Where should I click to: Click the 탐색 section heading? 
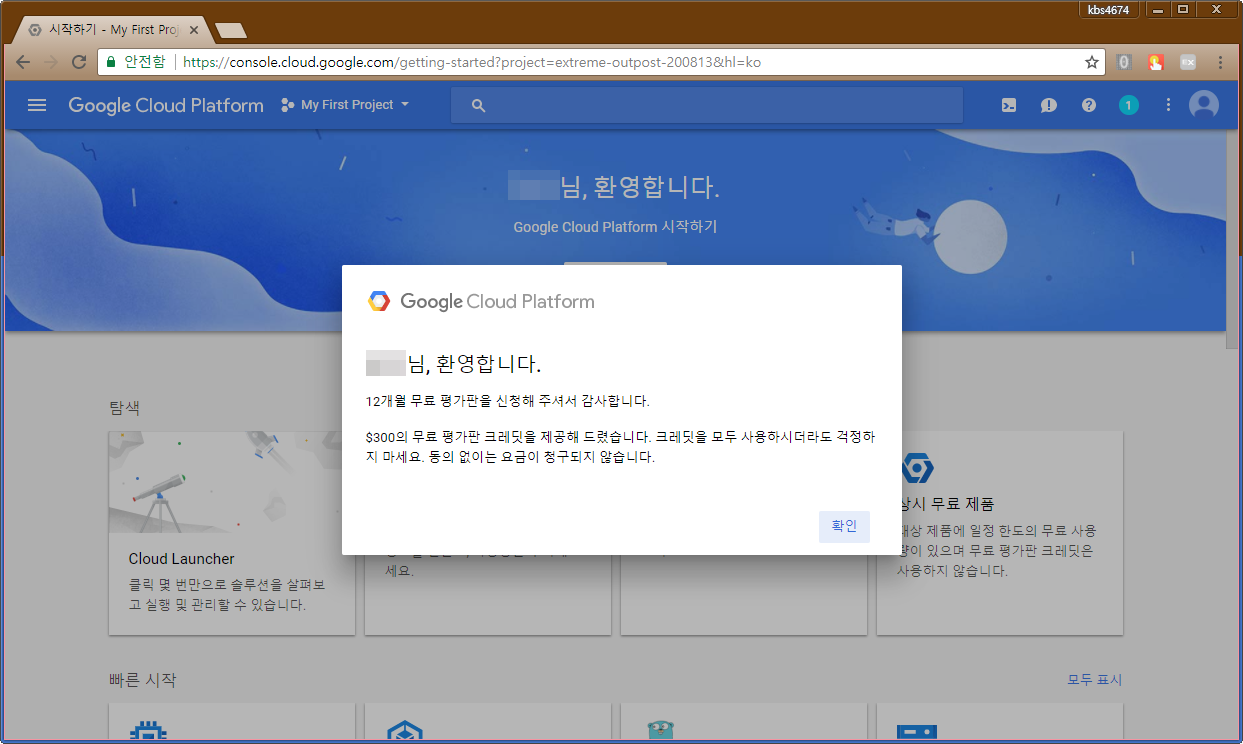(x=124, y=408)
